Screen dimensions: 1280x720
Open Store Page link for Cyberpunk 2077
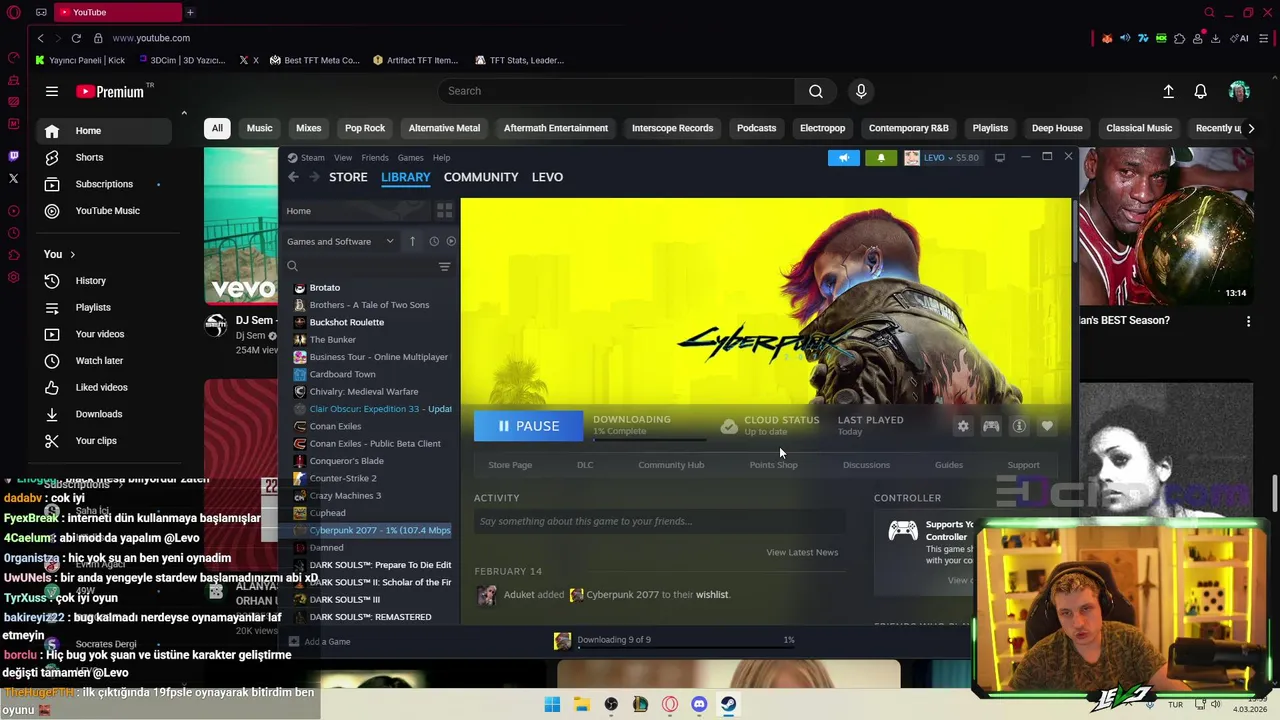click(x=510, y=465)
